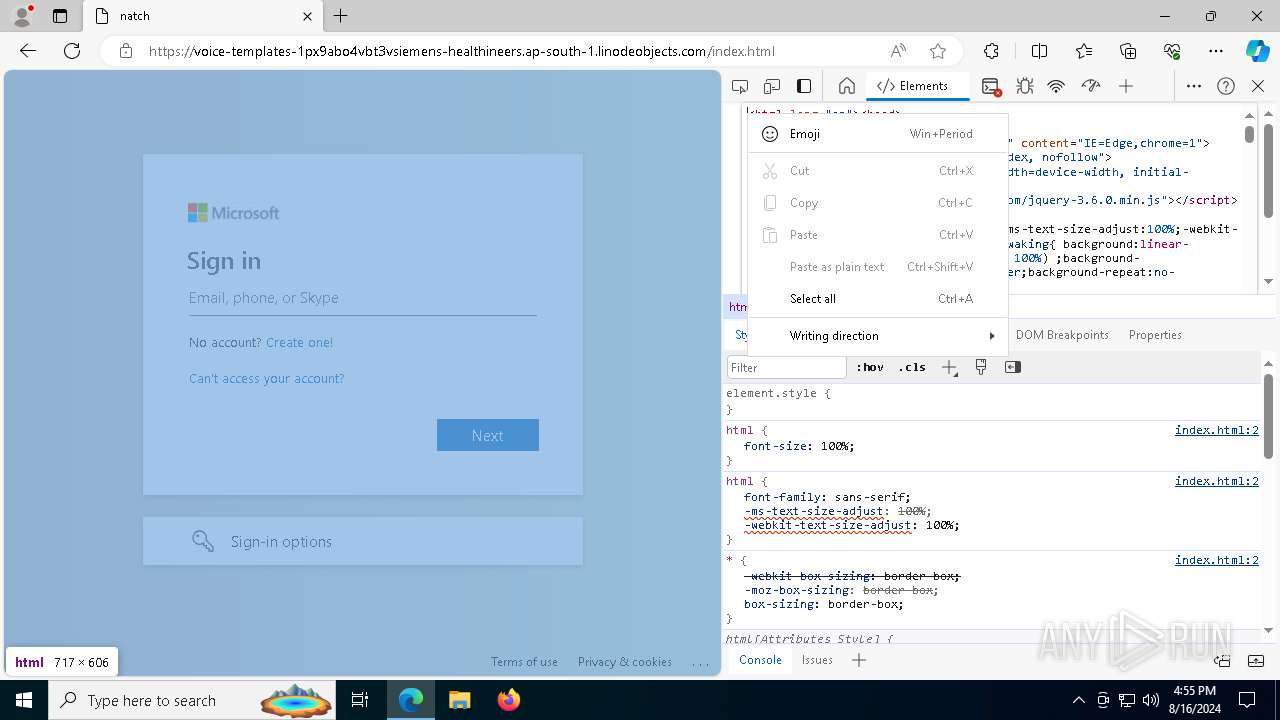The height and width of the screenshot is (720, 1280).
Task: Click the 'font-family: sans-serif' declaration
Action: pos(827,497)
